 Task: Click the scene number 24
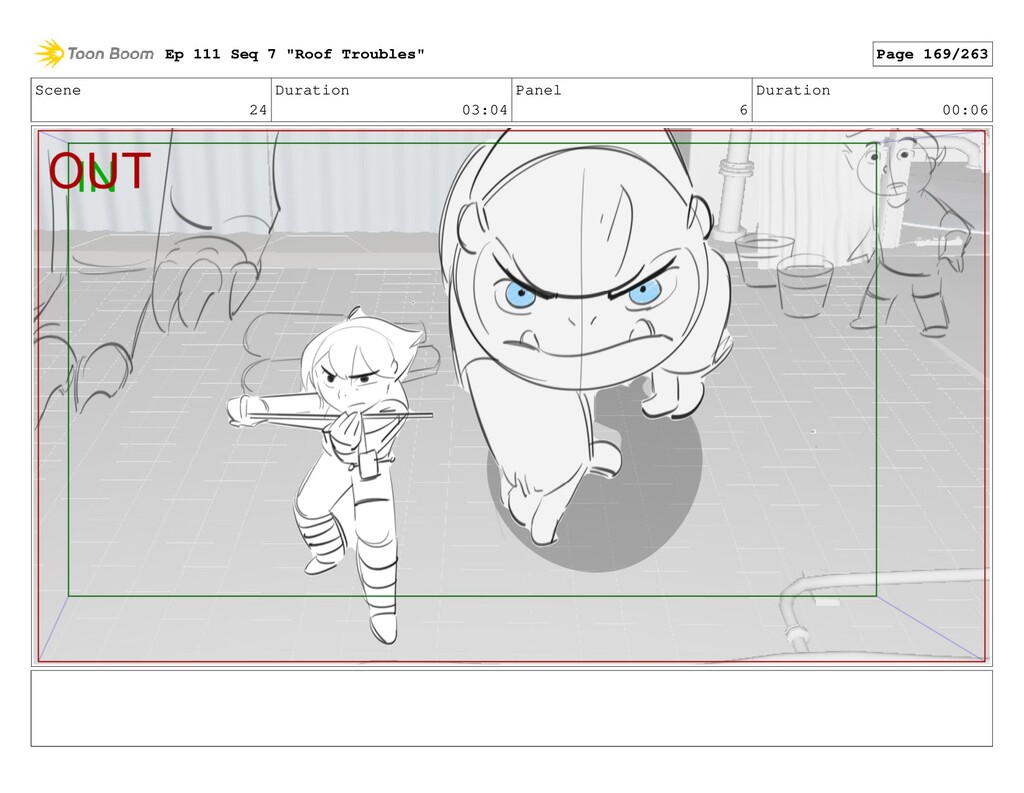point(258,110)
